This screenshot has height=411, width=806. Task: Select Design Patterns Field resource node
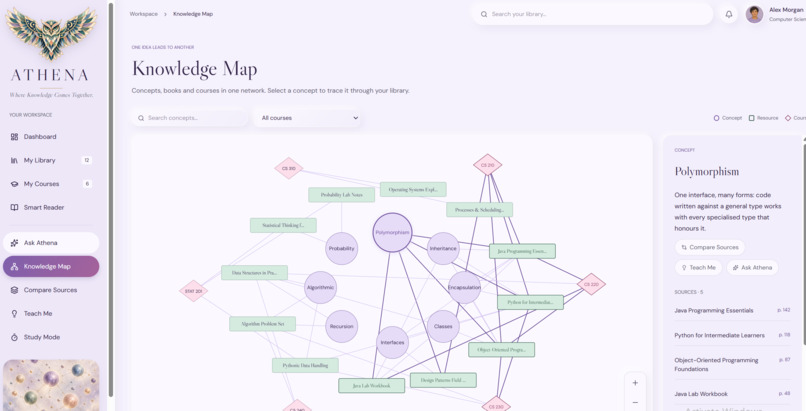tap(443, 380)
